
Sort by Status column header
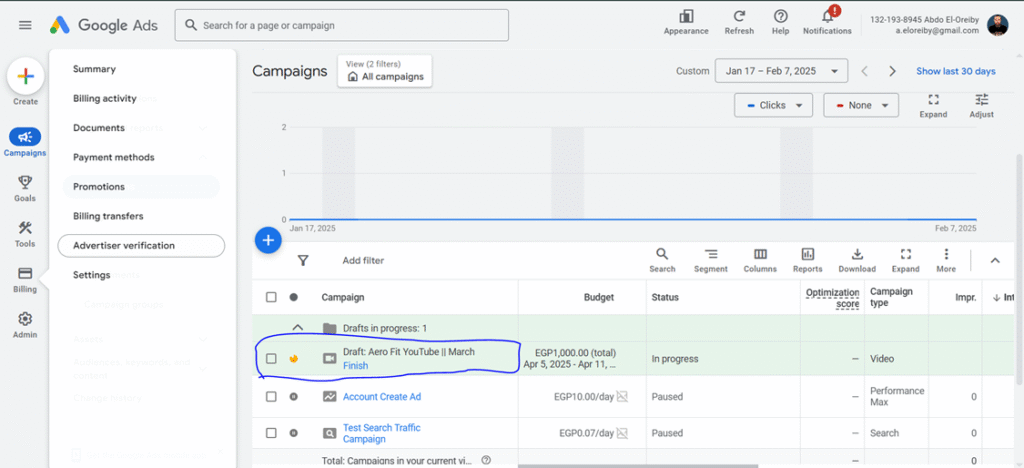[665, 297]
